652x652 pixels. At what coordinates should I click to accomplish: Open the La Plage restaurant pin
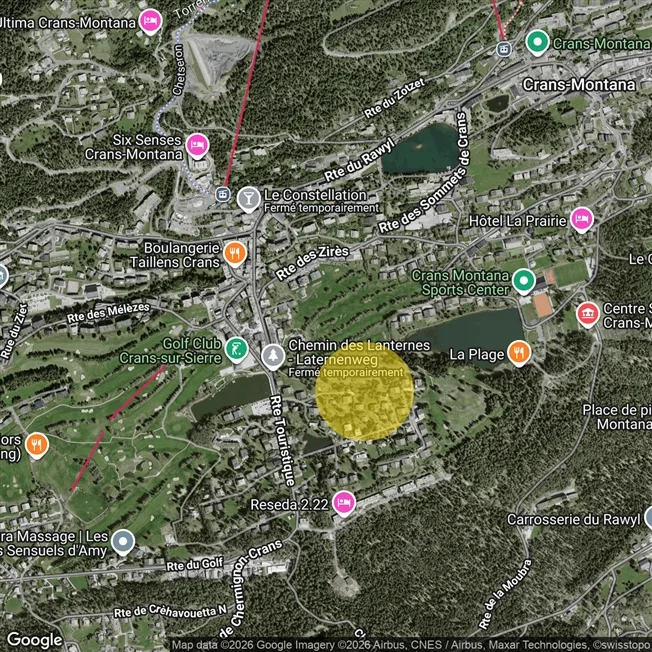coord(519,353)
